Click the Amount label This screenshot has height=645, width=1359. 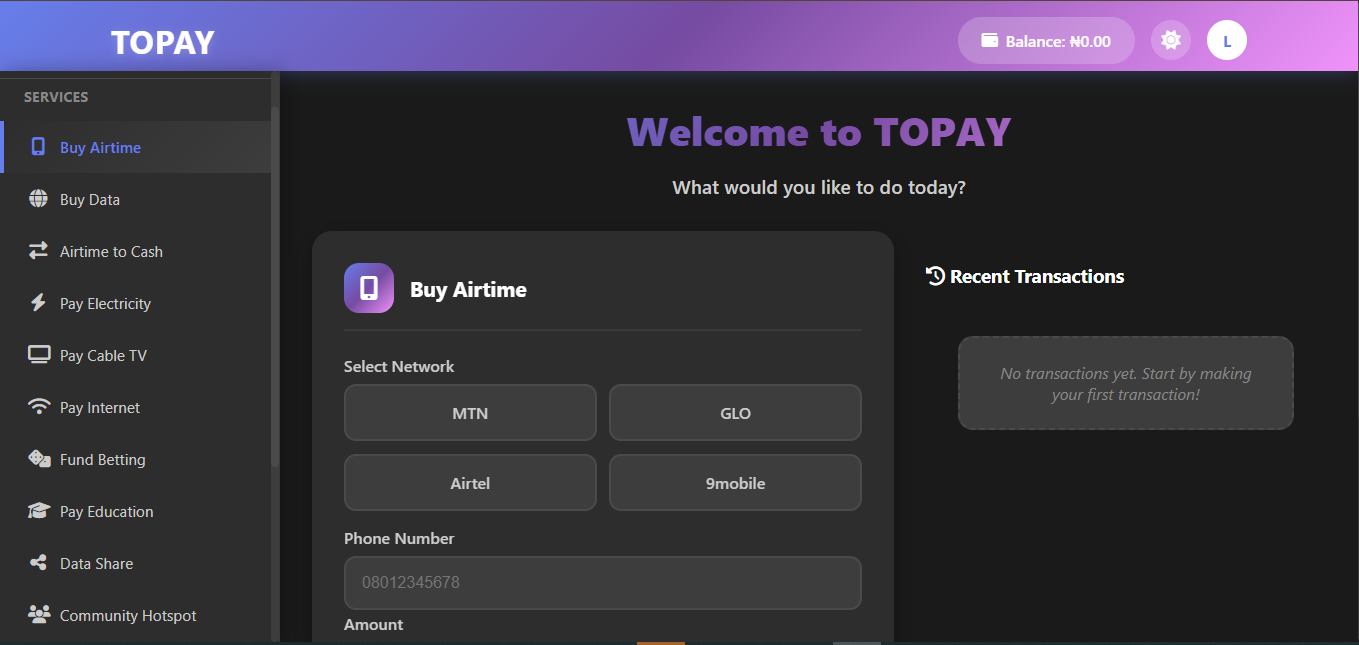pos(374,624)
